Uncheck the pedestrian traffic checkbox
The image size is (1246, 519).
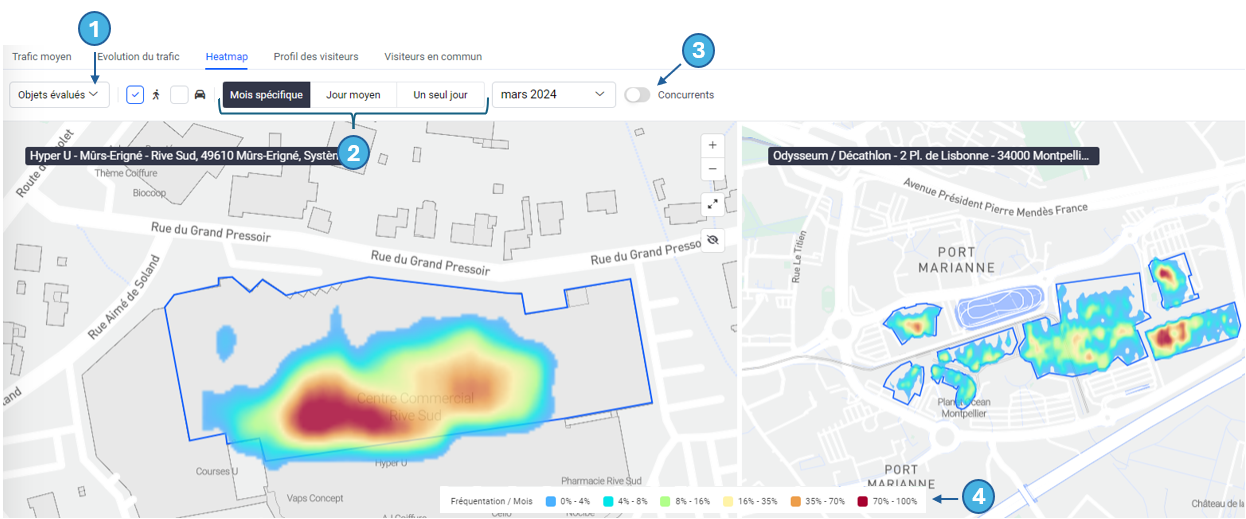(x=135, y=95)
